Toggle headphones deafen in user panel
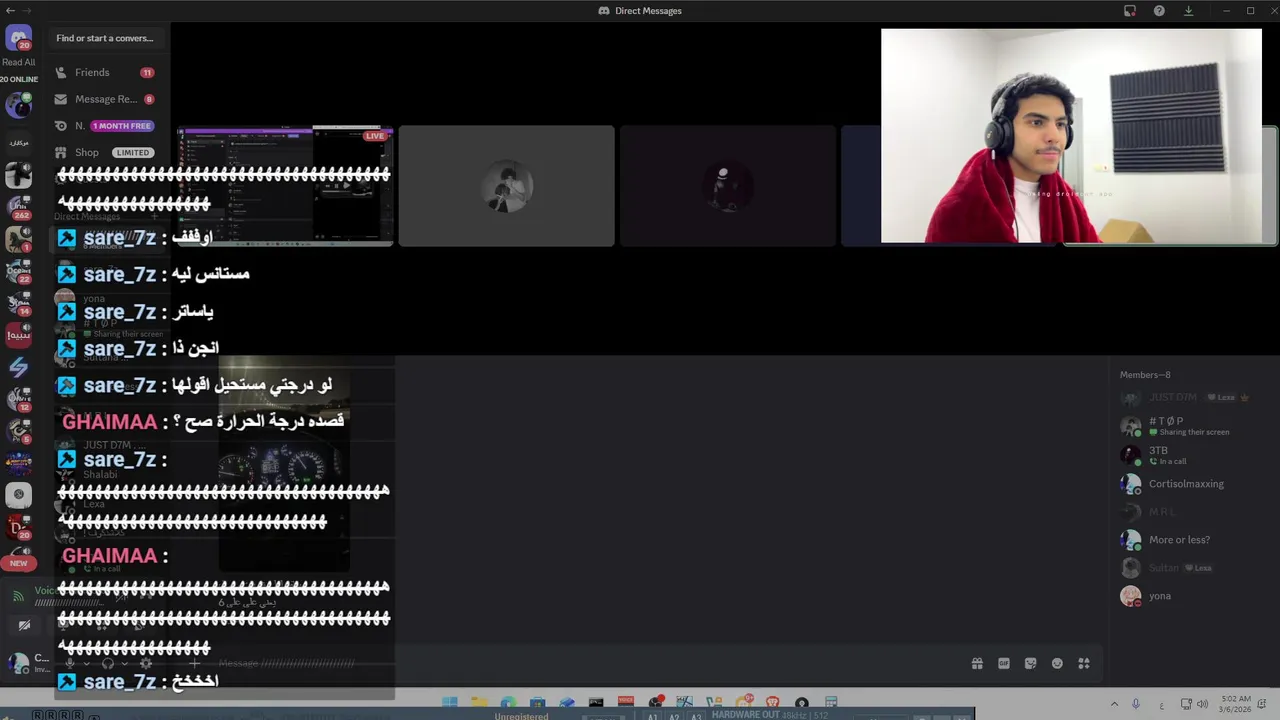The image size is (1280, 720). (x=108, y=663)
